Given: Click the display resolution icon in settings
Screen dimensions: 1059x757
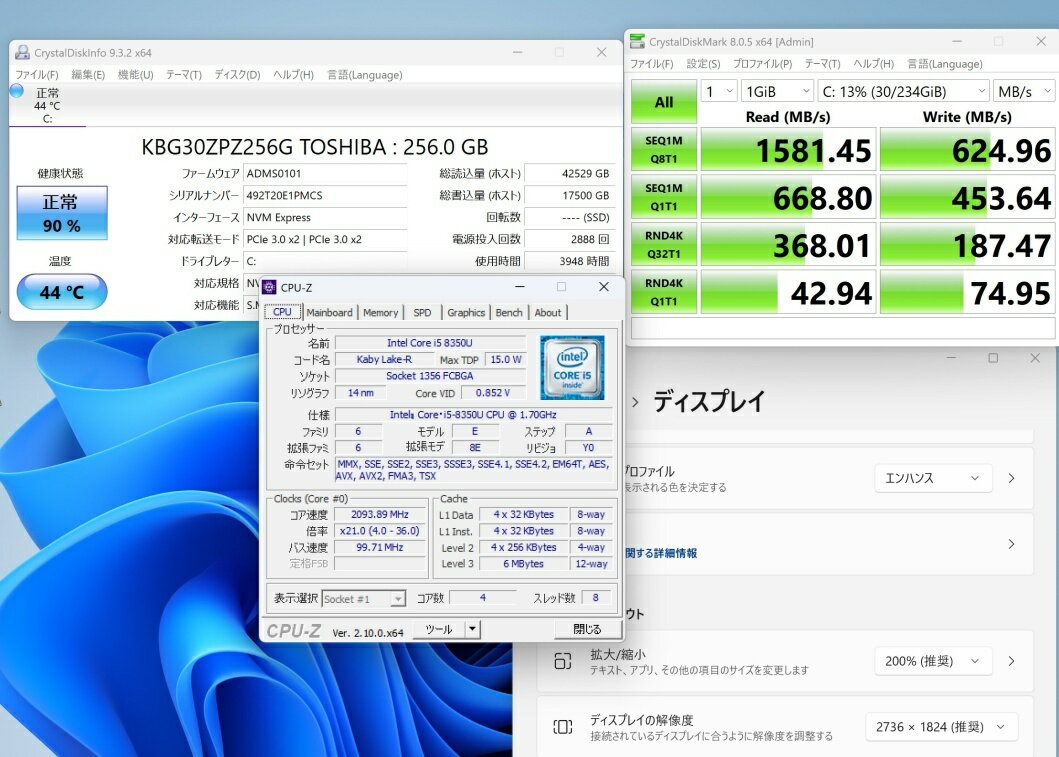Looking at the screenshot, I should pyautogui.click(x=563, y=727).
